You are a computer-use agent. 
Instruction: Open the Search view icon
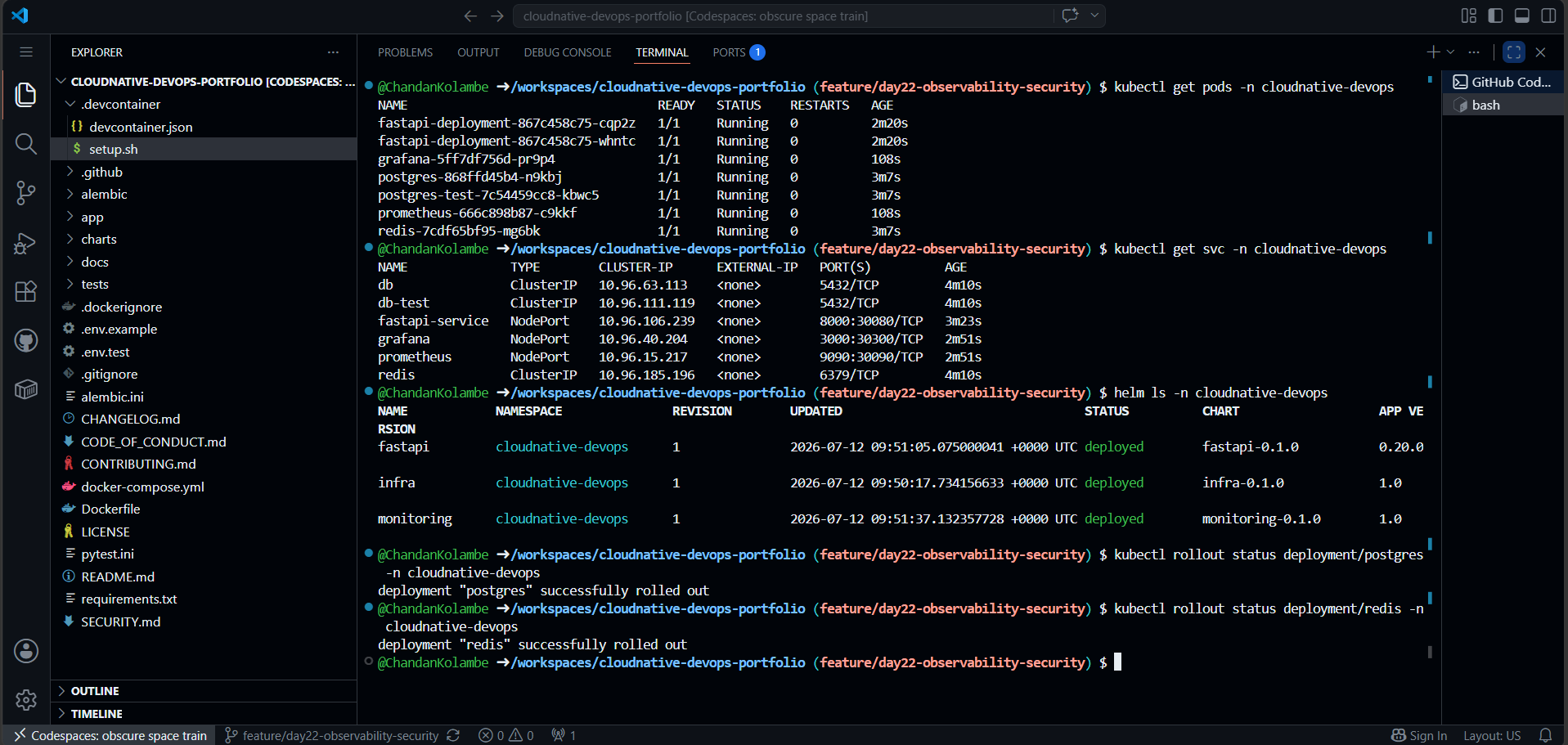(x=25, y=145)
